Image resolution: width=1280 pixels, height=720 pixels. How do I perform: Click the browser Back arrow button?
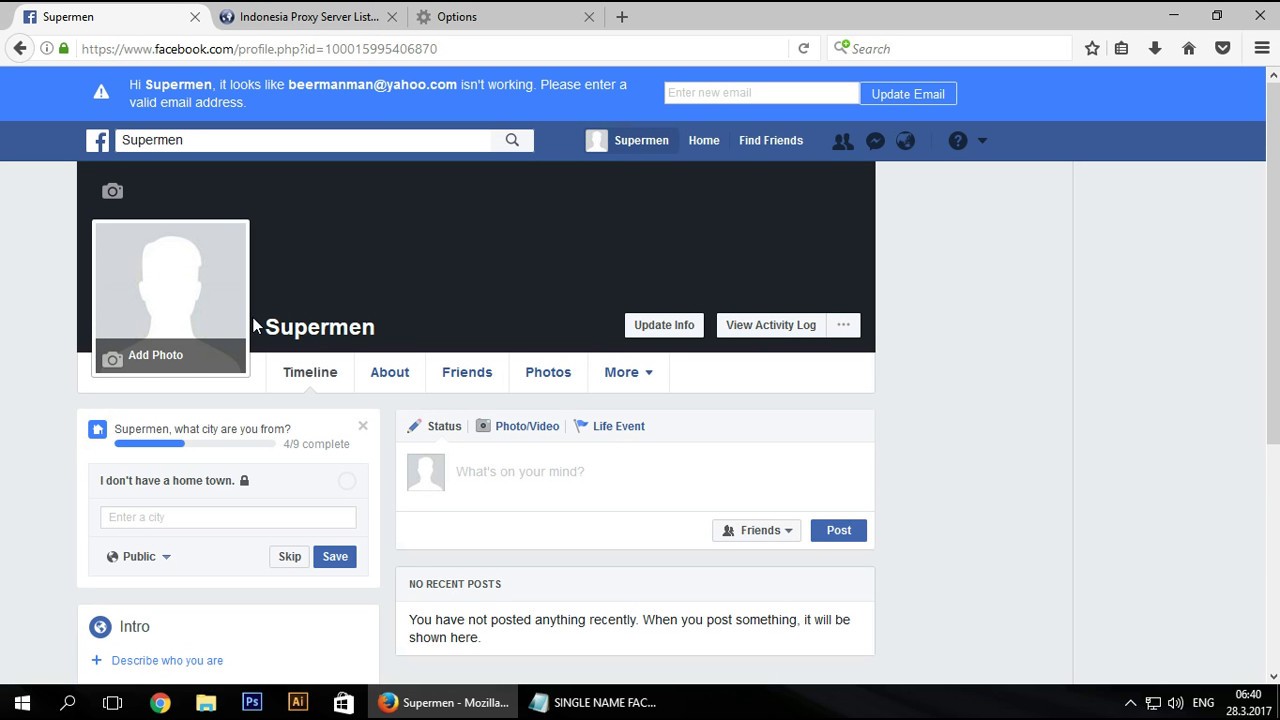point(20,48)
